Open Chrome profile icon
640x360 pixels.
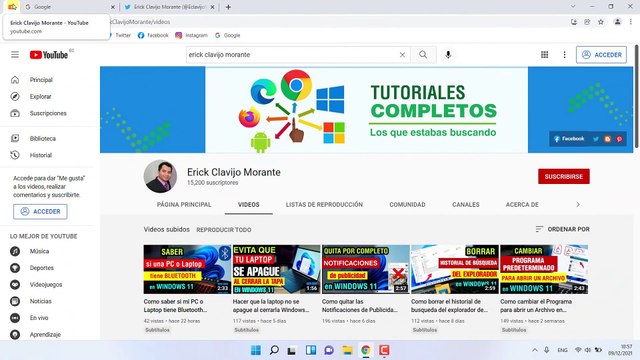[618, 22]
